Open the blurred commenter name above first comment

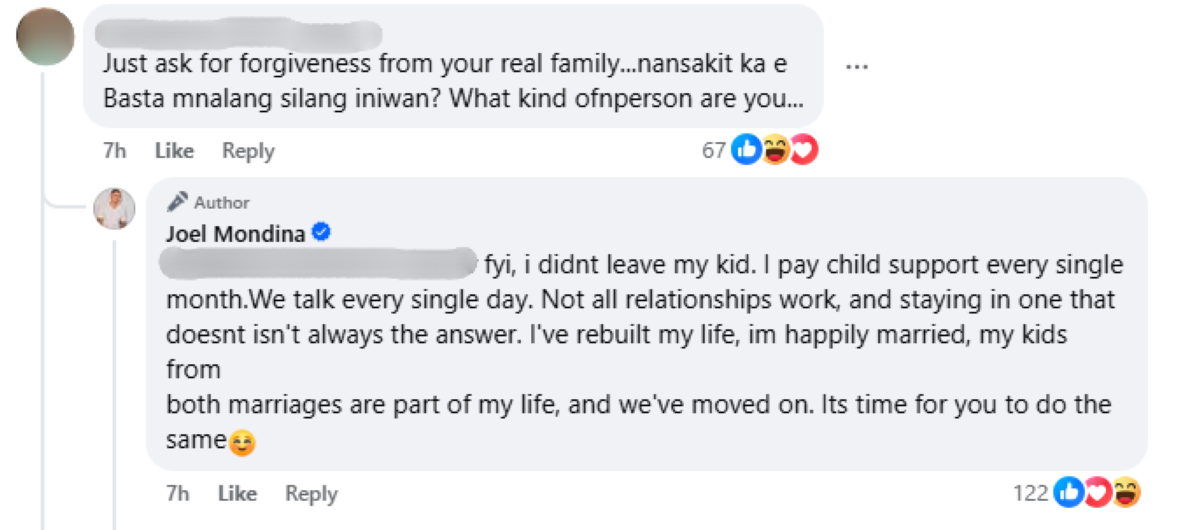pos(240,32)
